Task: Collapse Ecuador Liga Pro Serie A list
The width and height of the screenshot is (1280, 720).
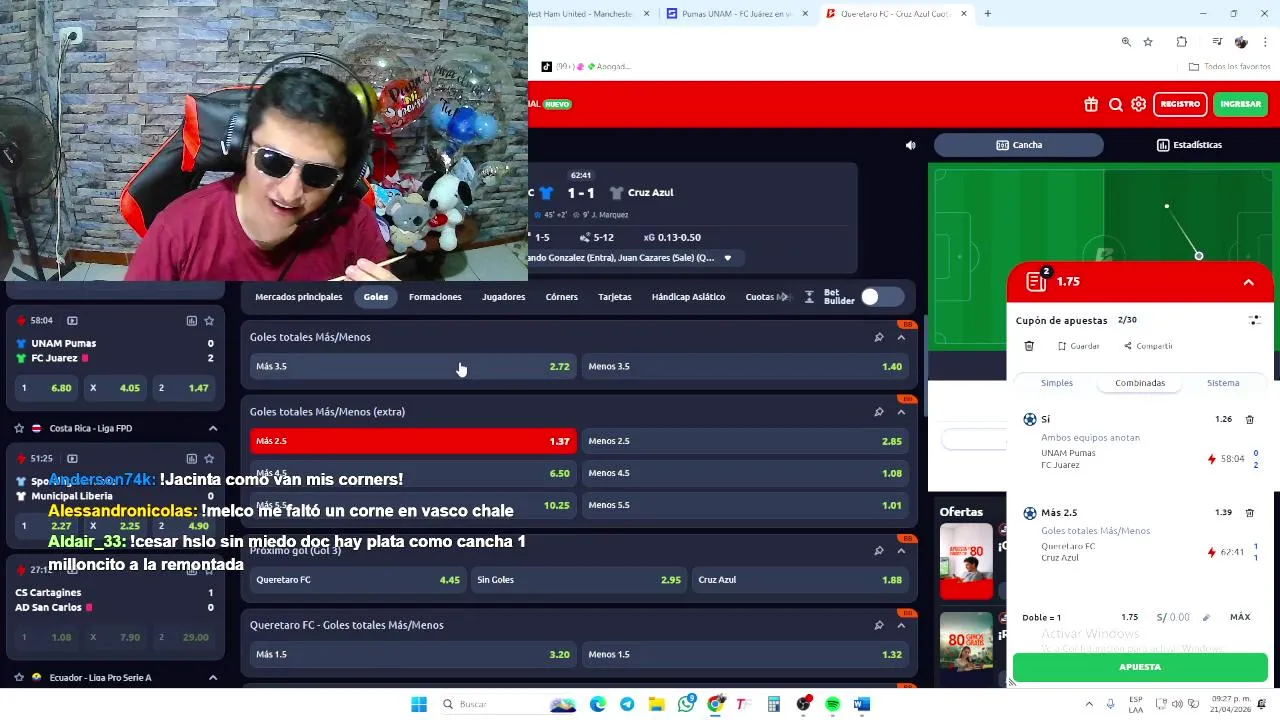Action: 213,677
